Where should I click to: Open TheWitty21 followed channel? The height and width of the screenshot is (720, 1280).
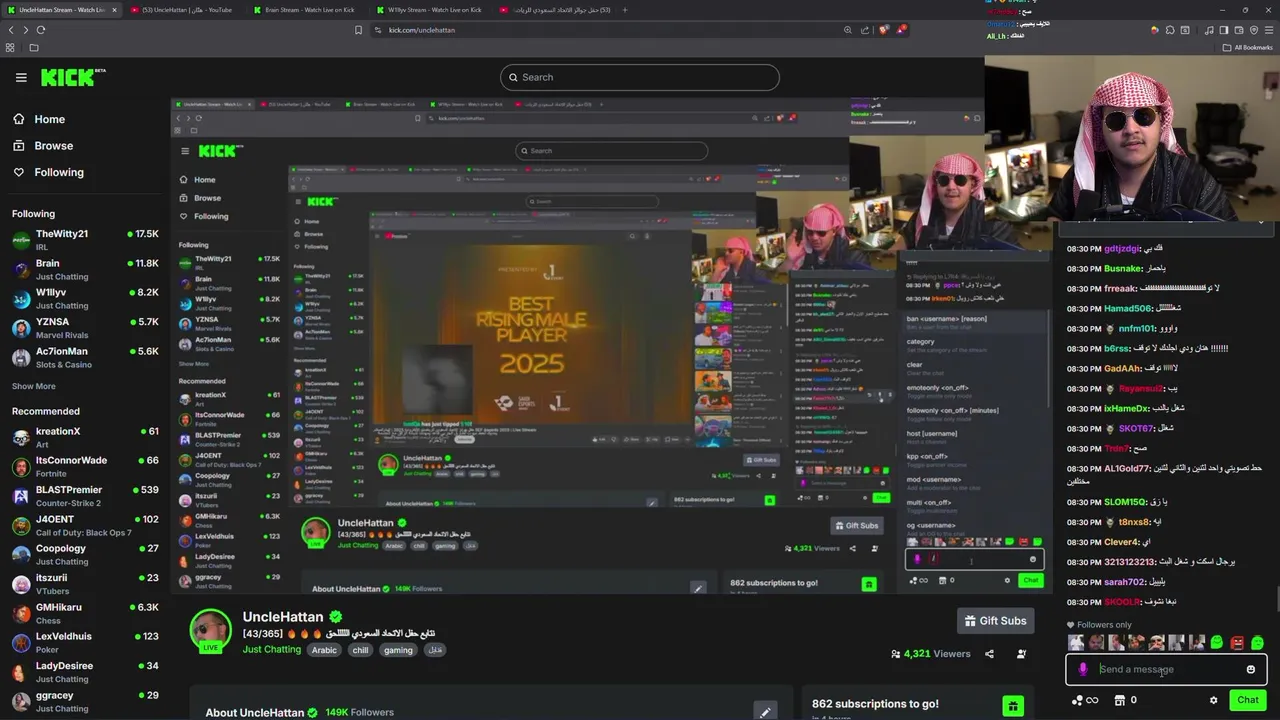pyautogui.click(x=84, y=240)
